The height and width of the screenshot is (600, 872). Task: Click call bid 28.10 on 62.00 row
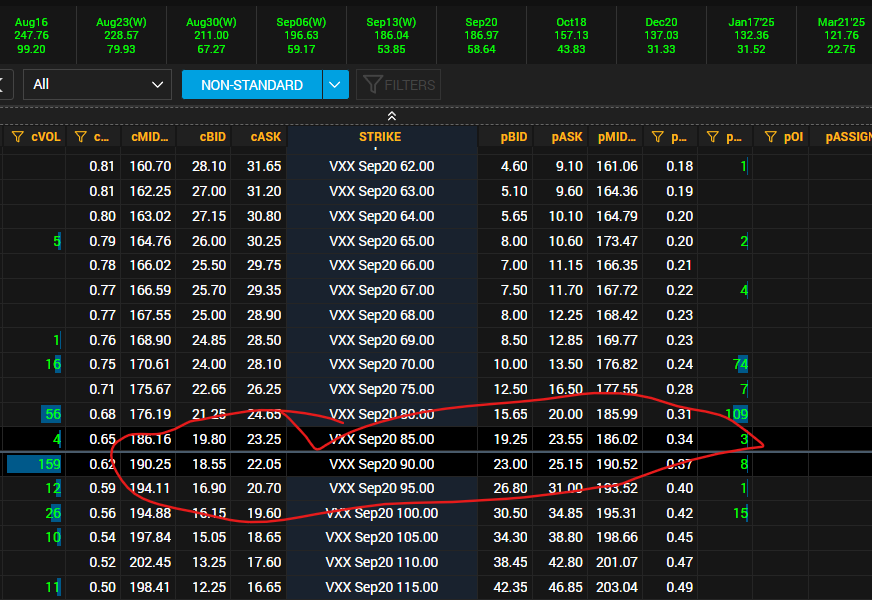[x=209, y=166]
